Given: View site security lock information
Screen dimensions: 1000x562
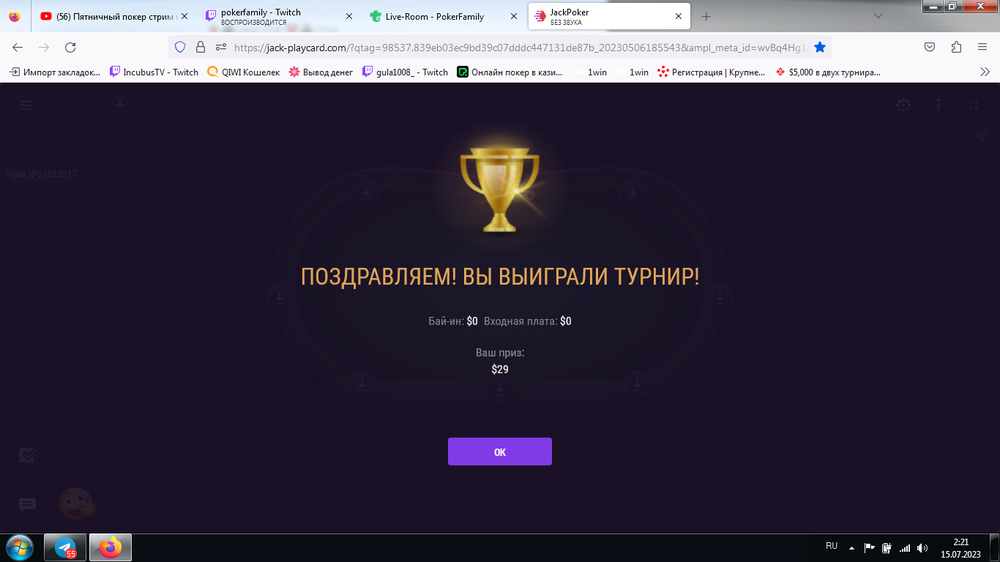Looking at the screenshot, I should click(x=200, y=47).
